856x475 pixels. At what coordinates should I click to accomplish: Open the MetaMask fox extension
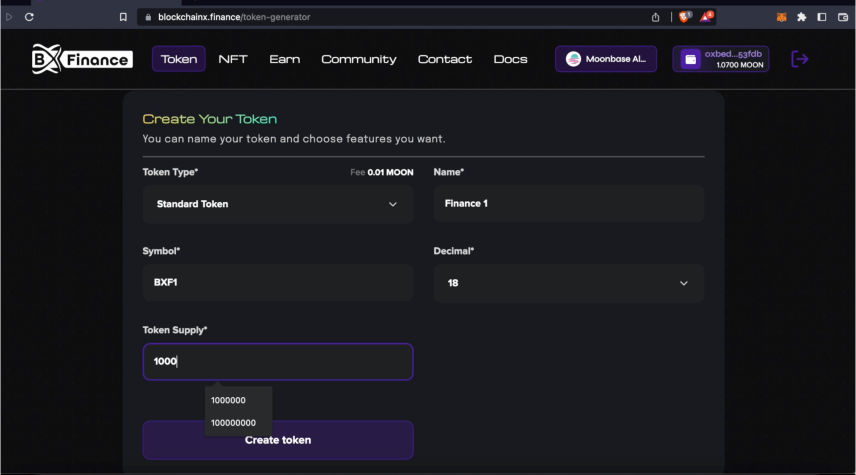click(782, 17)
